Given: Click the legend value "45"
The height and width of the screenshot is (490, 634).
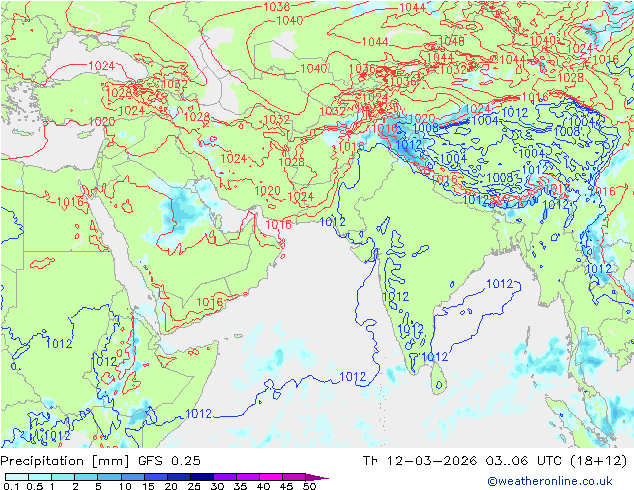Looking at the screenshot, I should pyautogui.click(x=286, y=486).
